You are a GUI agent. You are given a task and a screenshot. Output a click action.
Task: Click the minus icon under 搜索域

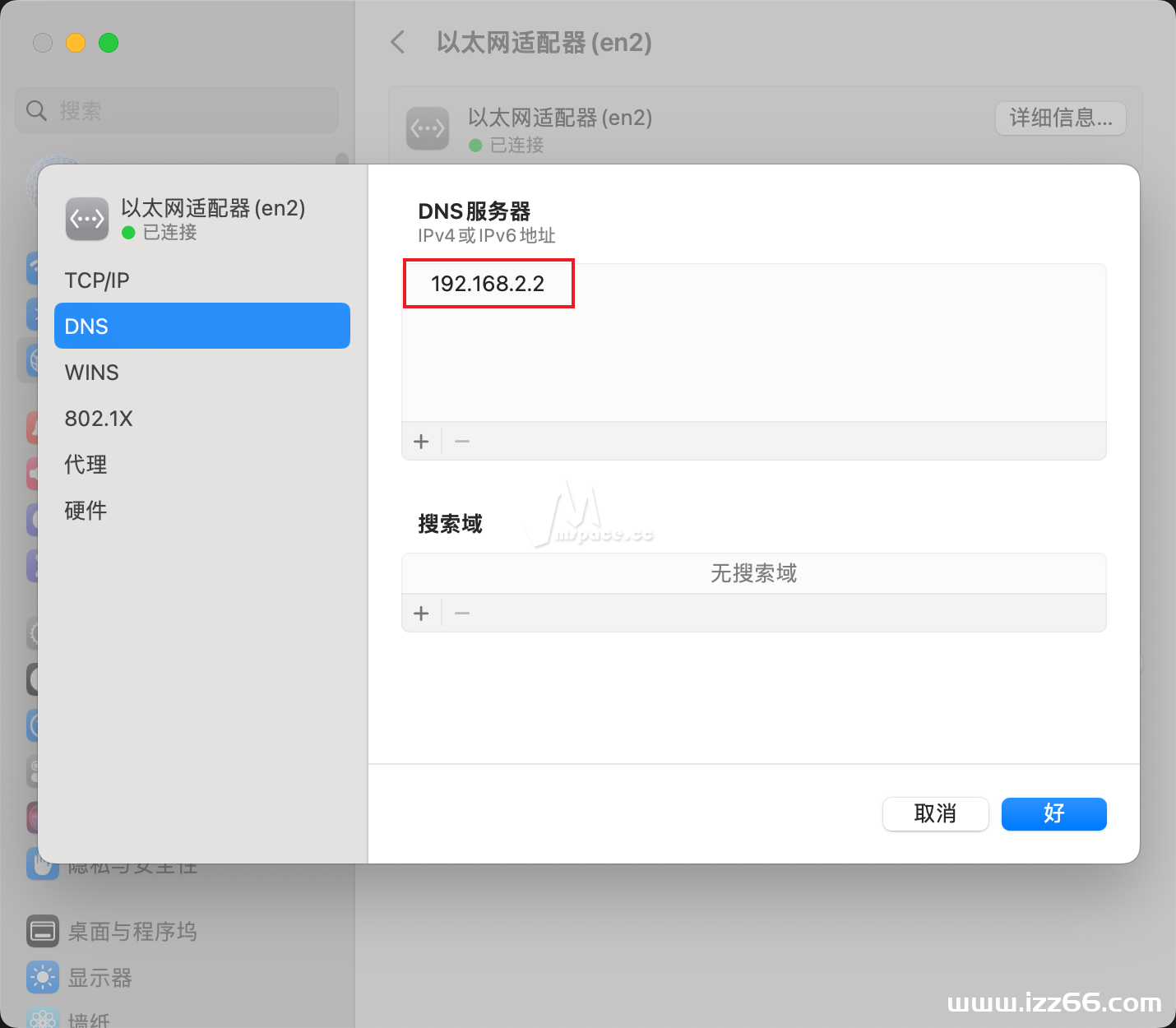(461, 613)
